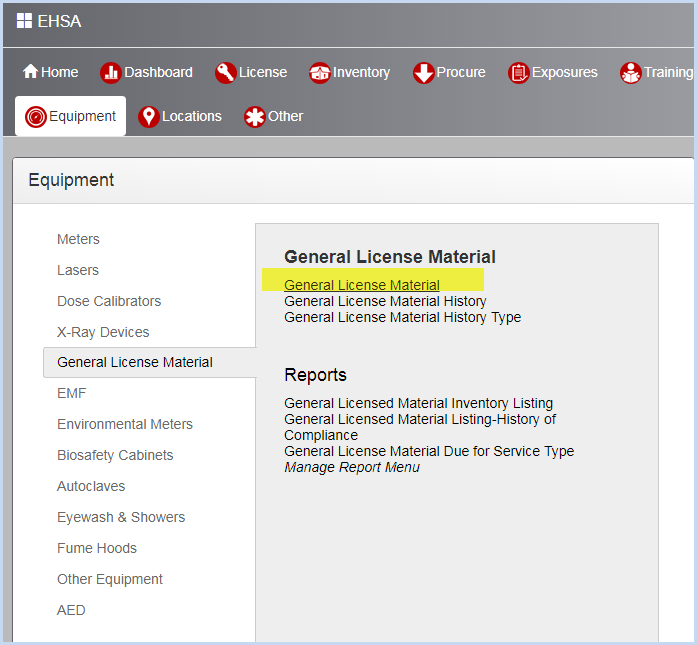This screenshot has height=645, width=697.
Task: Click the Inventory box icon
Action: coord(320,72)
